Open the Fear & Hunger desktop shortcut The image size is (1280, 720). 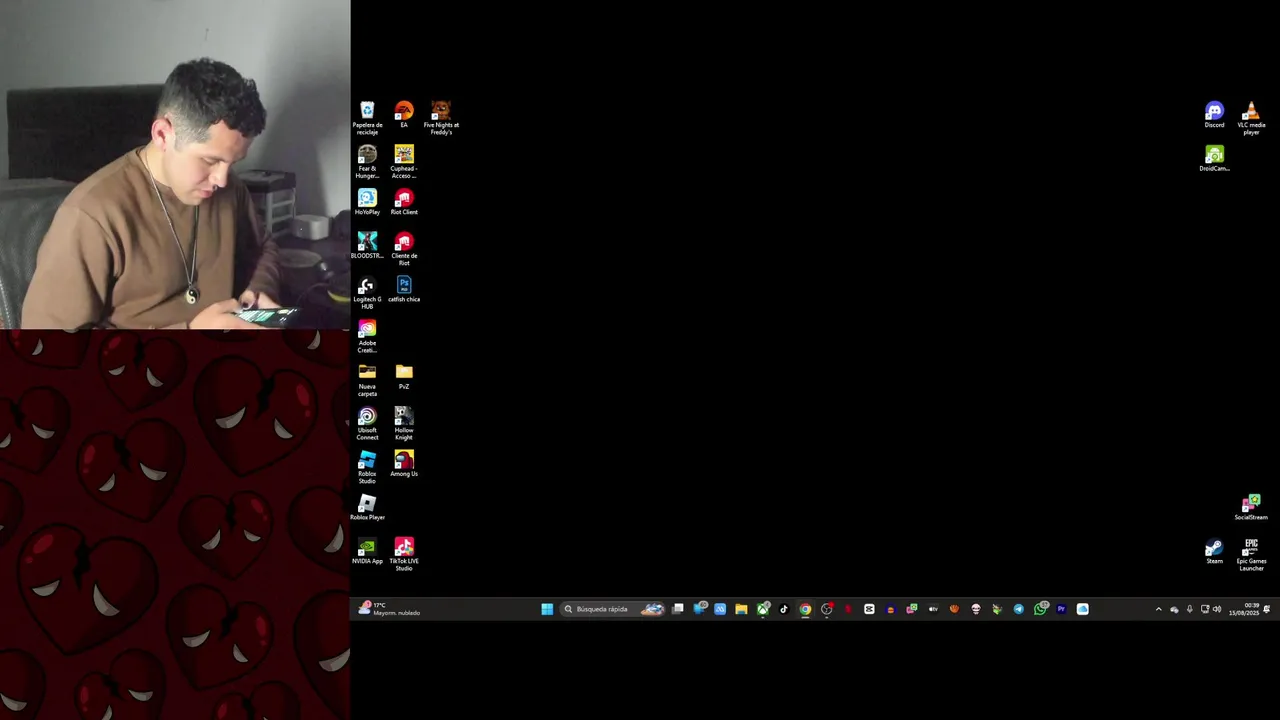[367, 161]
